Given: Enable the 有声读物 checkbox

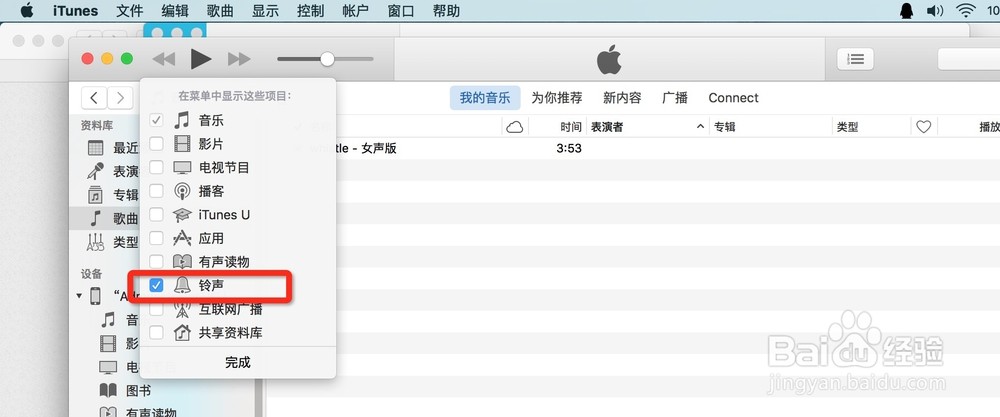Looking at the screenshot, I should click(156, 261).
